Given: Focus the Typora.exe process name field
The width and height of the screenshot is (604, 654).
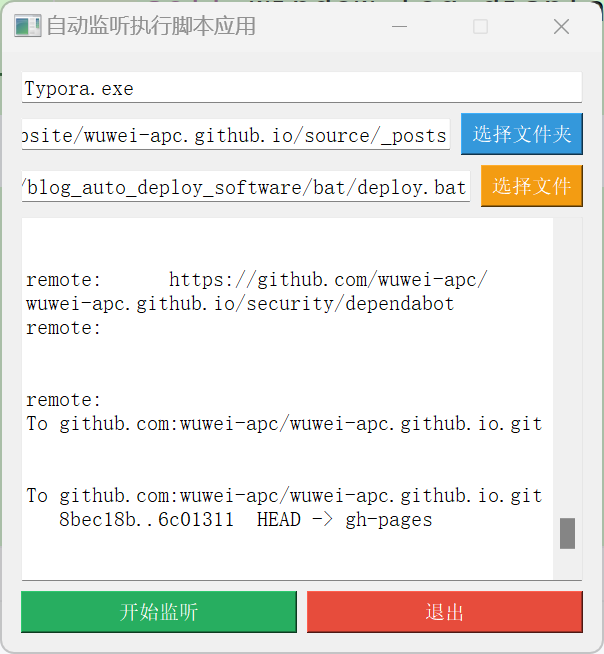Looking at the screenshot, I should coord(301,88).
